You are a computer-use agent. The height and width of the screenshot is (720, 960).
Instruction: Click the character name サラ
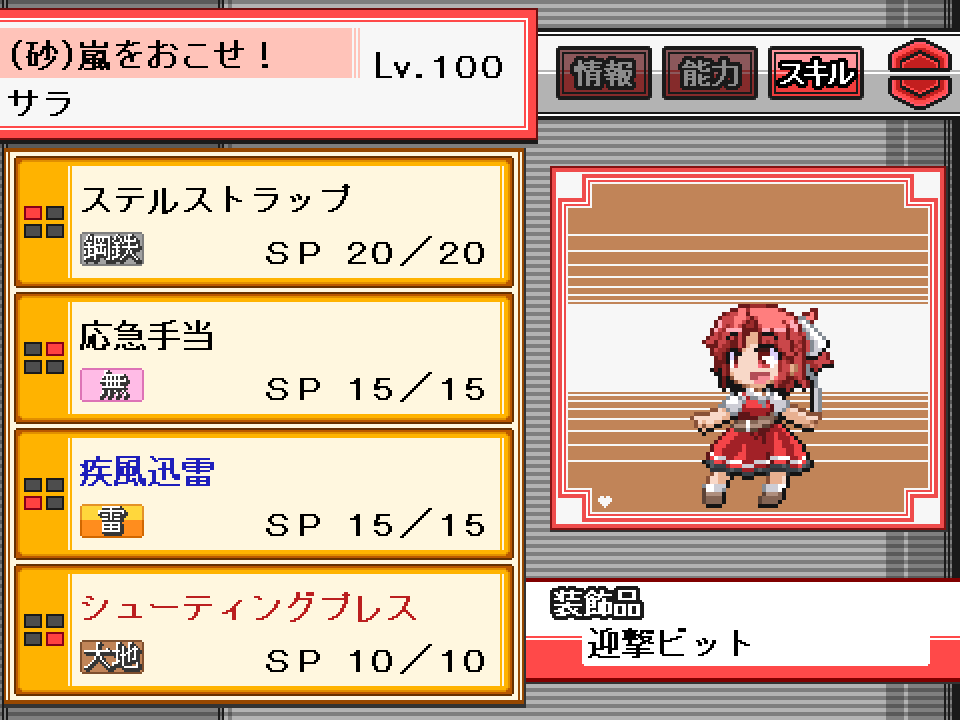click(x=40, y=102)
